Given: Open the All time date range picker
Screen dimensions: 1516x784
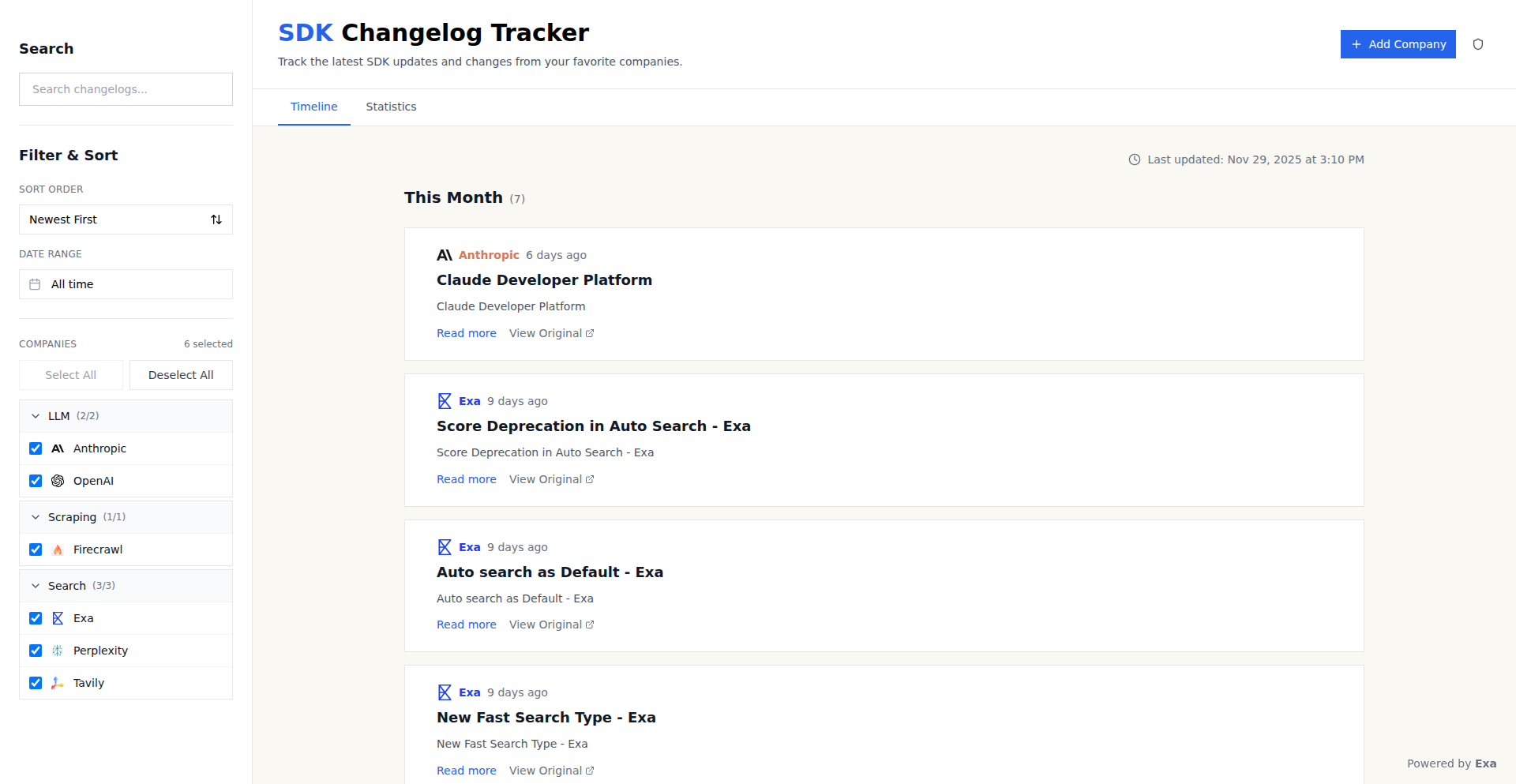Looking at the screenshot, I should (x=126, y=284).
